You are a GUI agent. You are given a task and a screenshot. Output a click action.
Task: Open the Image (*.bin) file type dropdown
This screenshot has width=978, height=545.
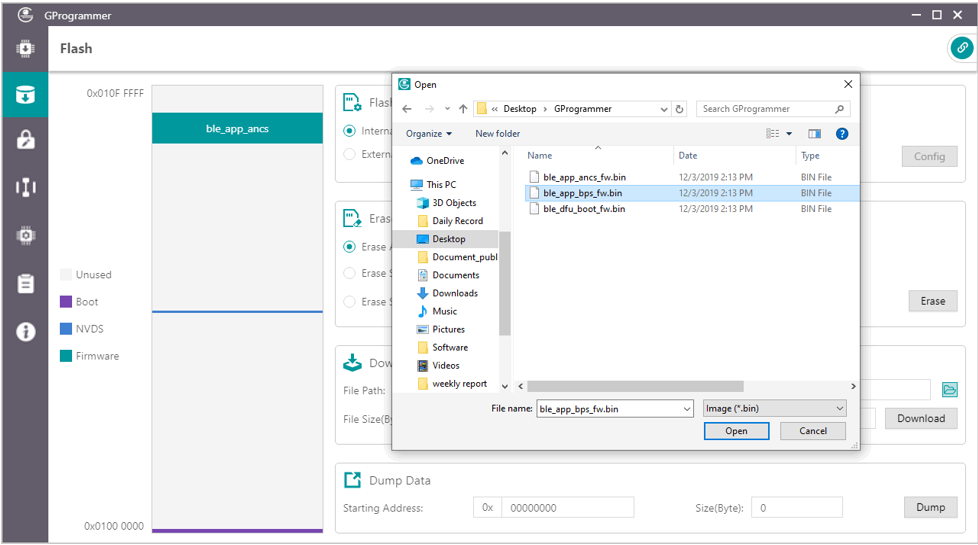click(x=774, y=408)
